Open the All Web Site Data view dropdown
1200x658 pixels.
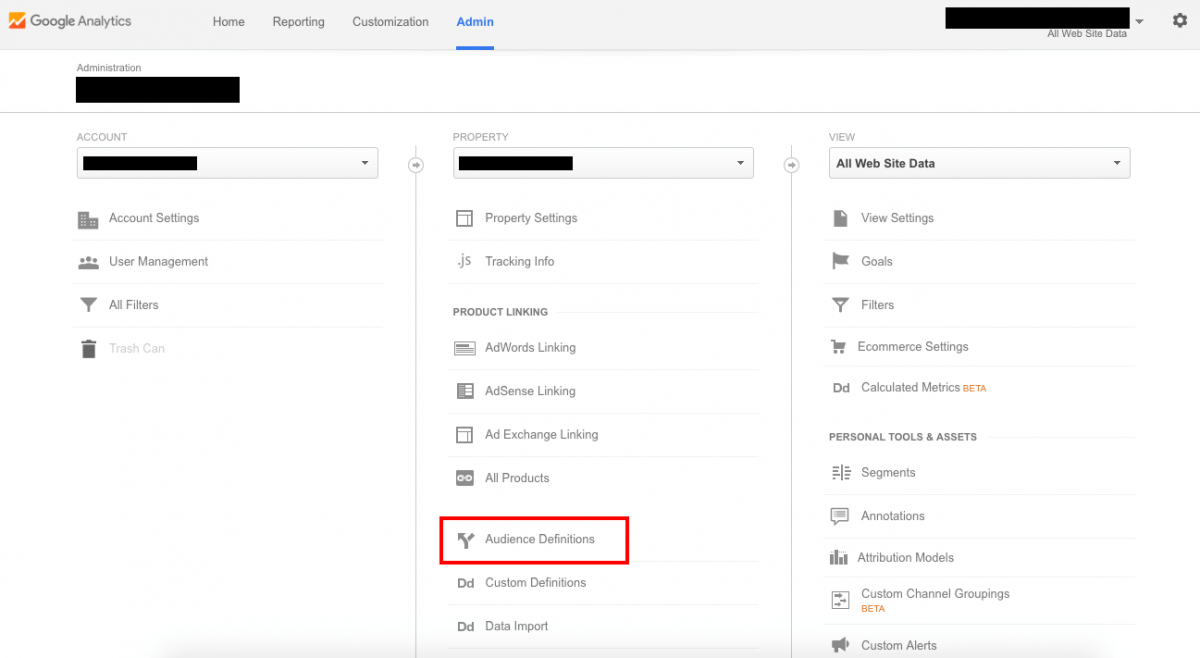click(979, 163)
